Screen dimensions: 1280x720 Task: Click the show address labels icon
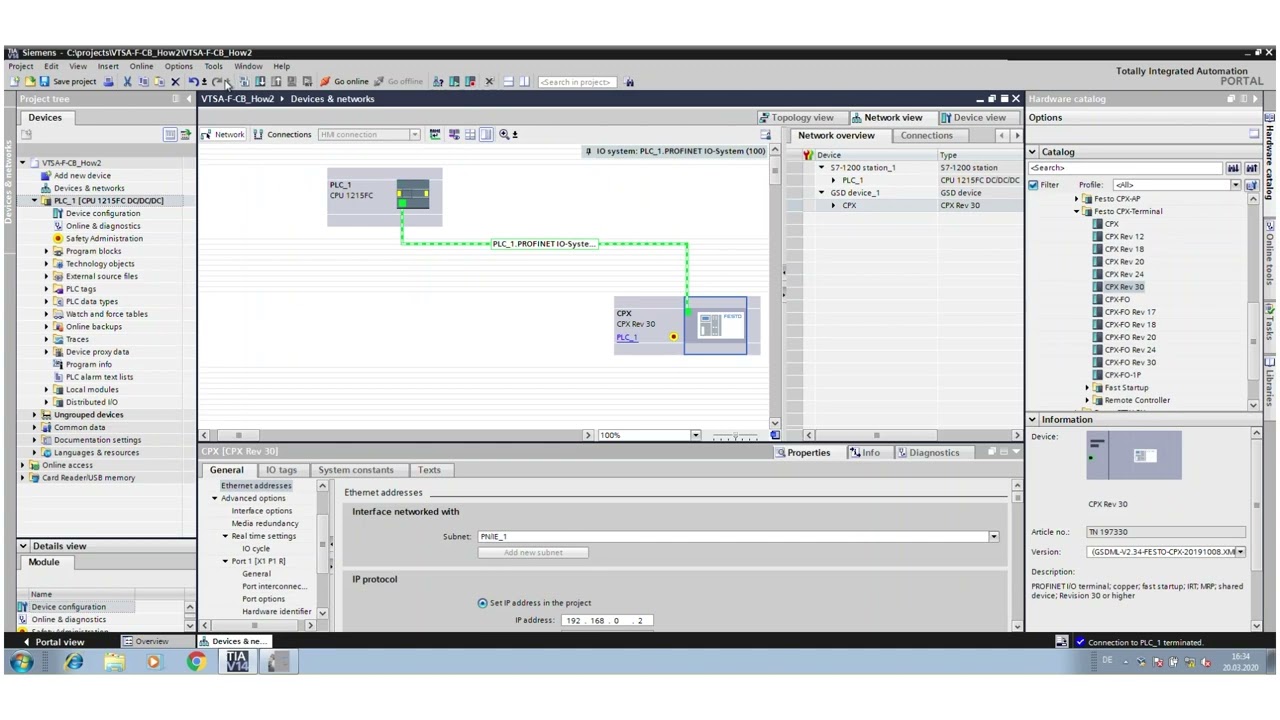[x=454, y=135]
